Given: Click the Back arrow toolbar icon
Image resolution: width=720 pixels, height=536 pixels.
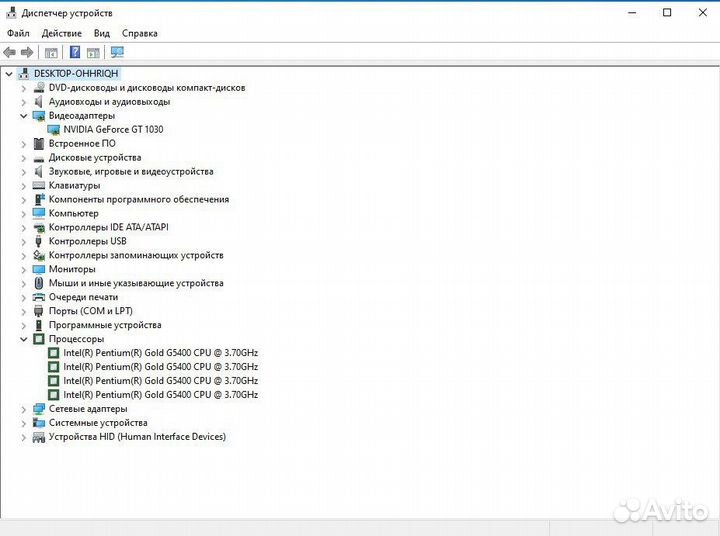Looking at the screenshot, I should (x=9, y=52).
